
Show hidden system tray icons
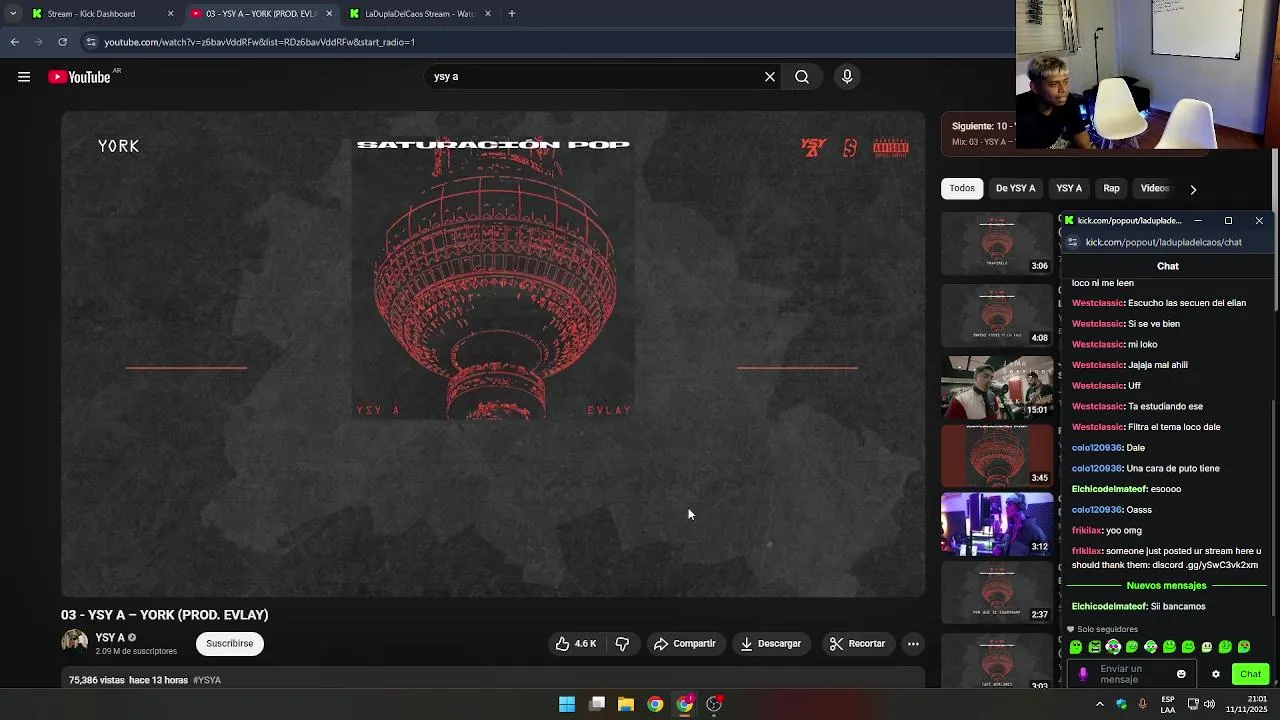click(1100, 704)
